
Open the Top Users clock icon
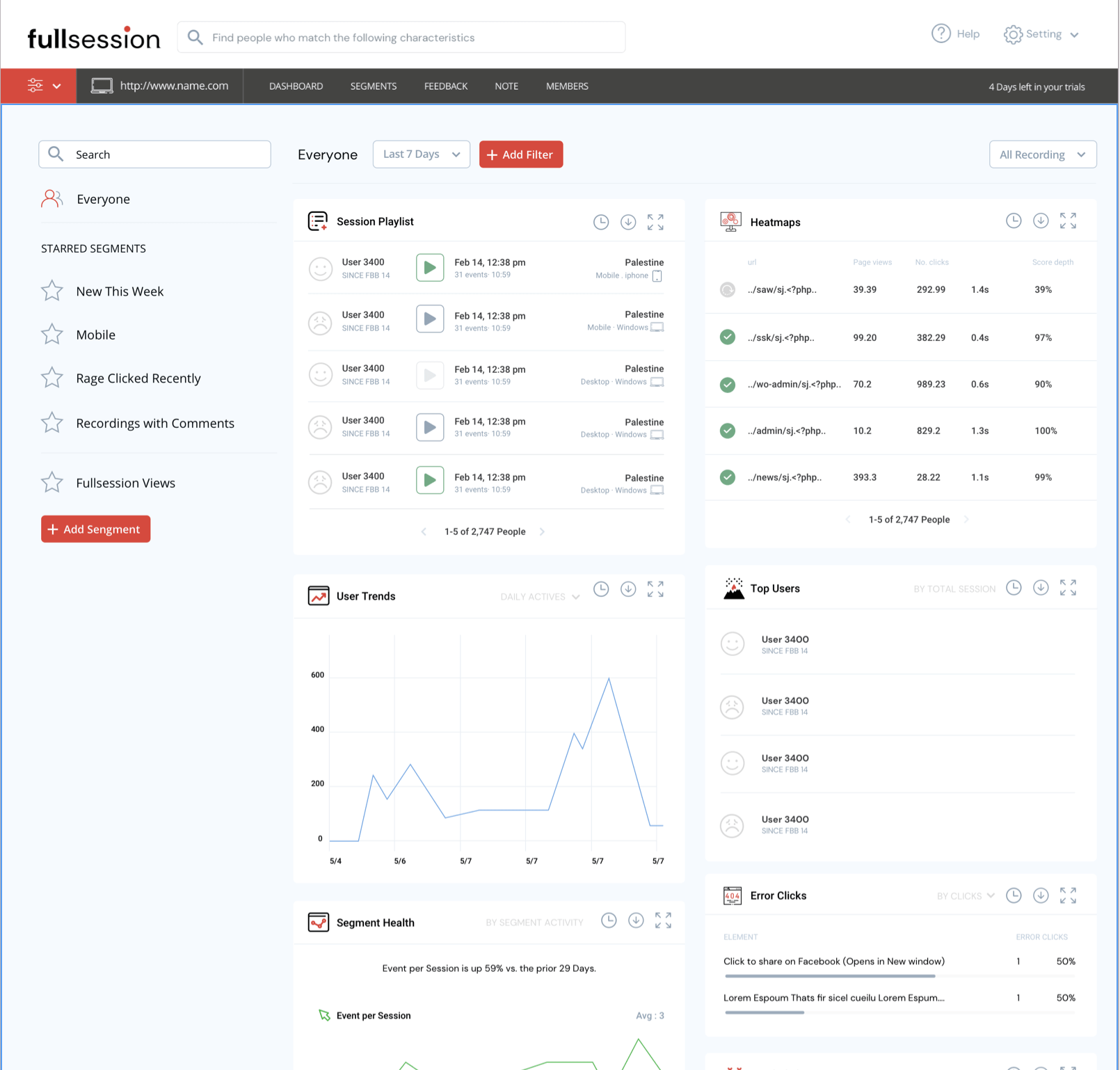pos(1014,588)
